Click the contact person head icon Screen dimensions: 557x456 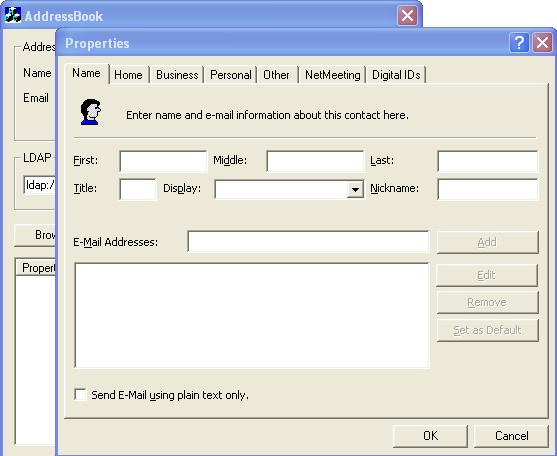click(91, 112)
